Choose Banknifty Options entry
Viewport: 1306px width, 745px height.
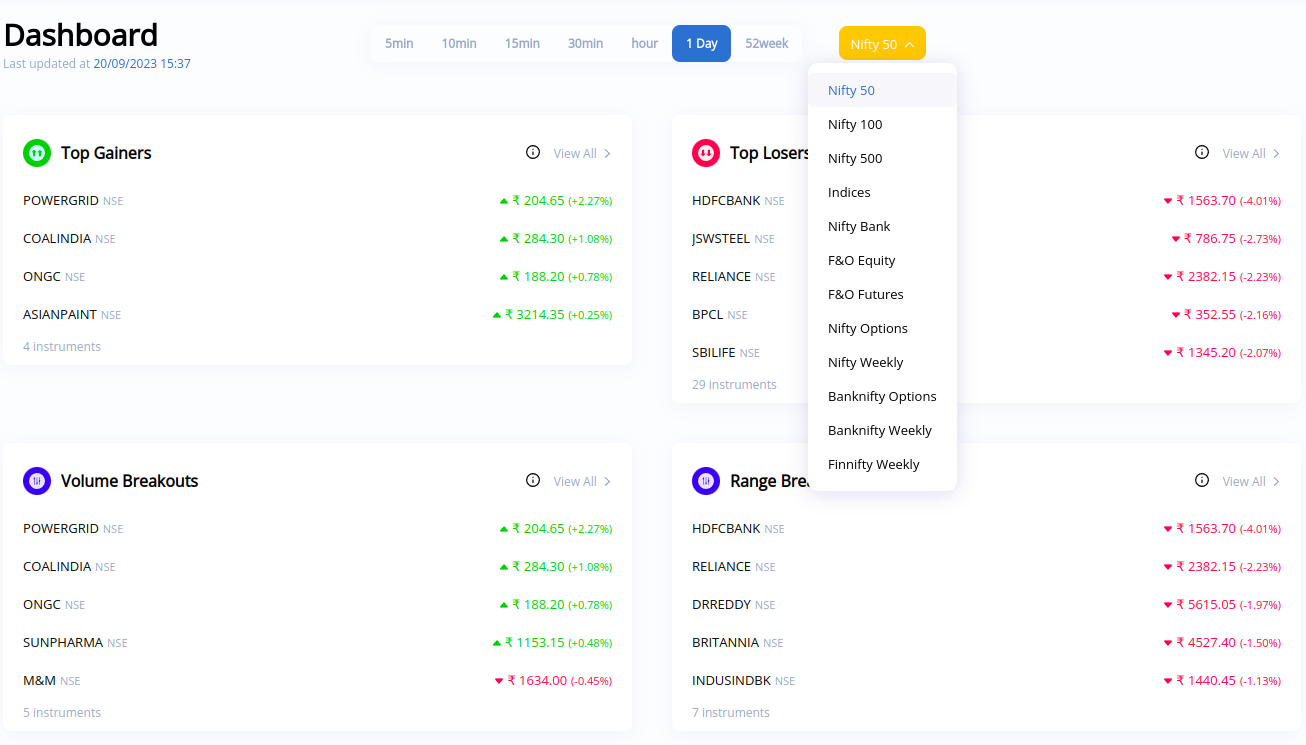[882, 396]
